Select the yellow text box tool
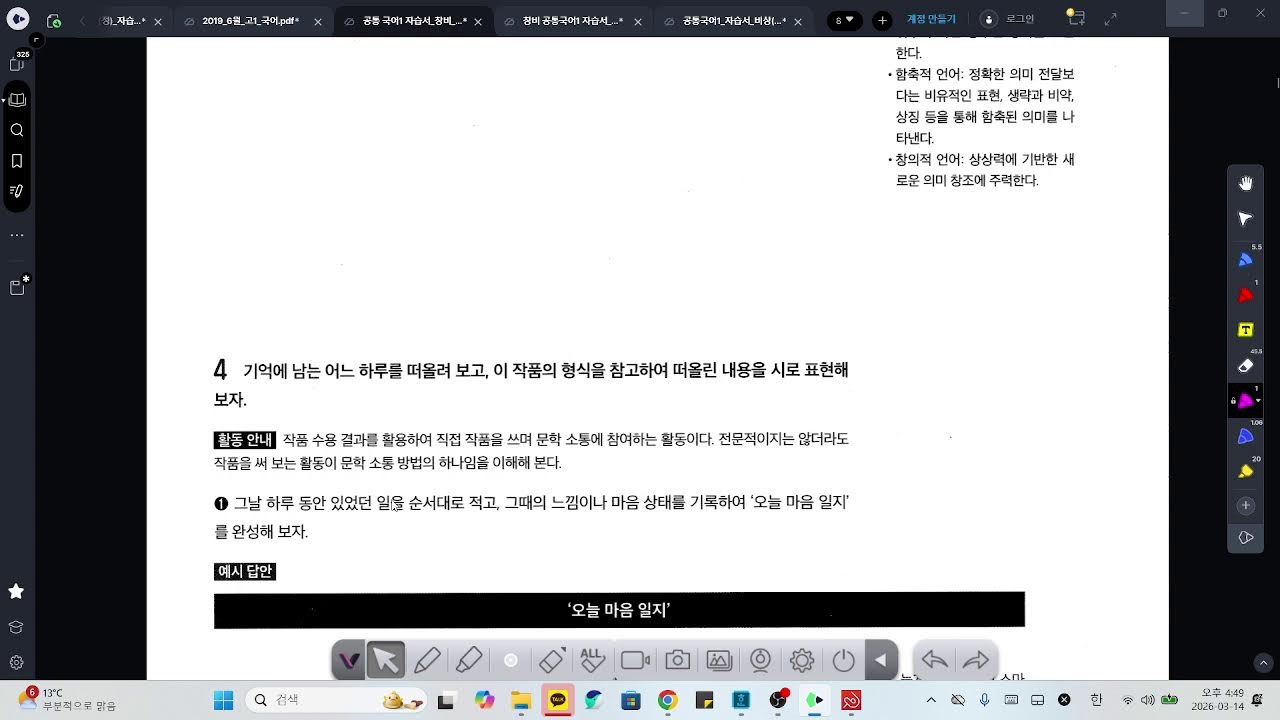 click(x=1245, y=330)
